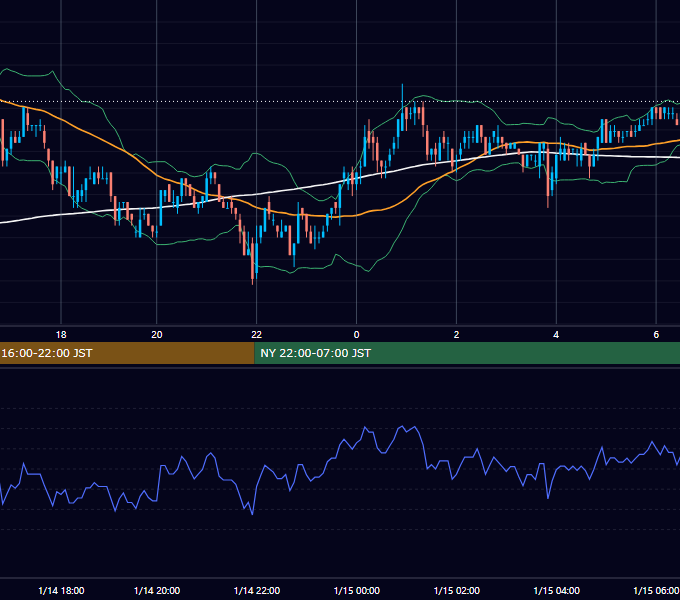Click the '2' hour label on the upper axis
This screenshot has height=600, width=680.
(x=456, y=335)
